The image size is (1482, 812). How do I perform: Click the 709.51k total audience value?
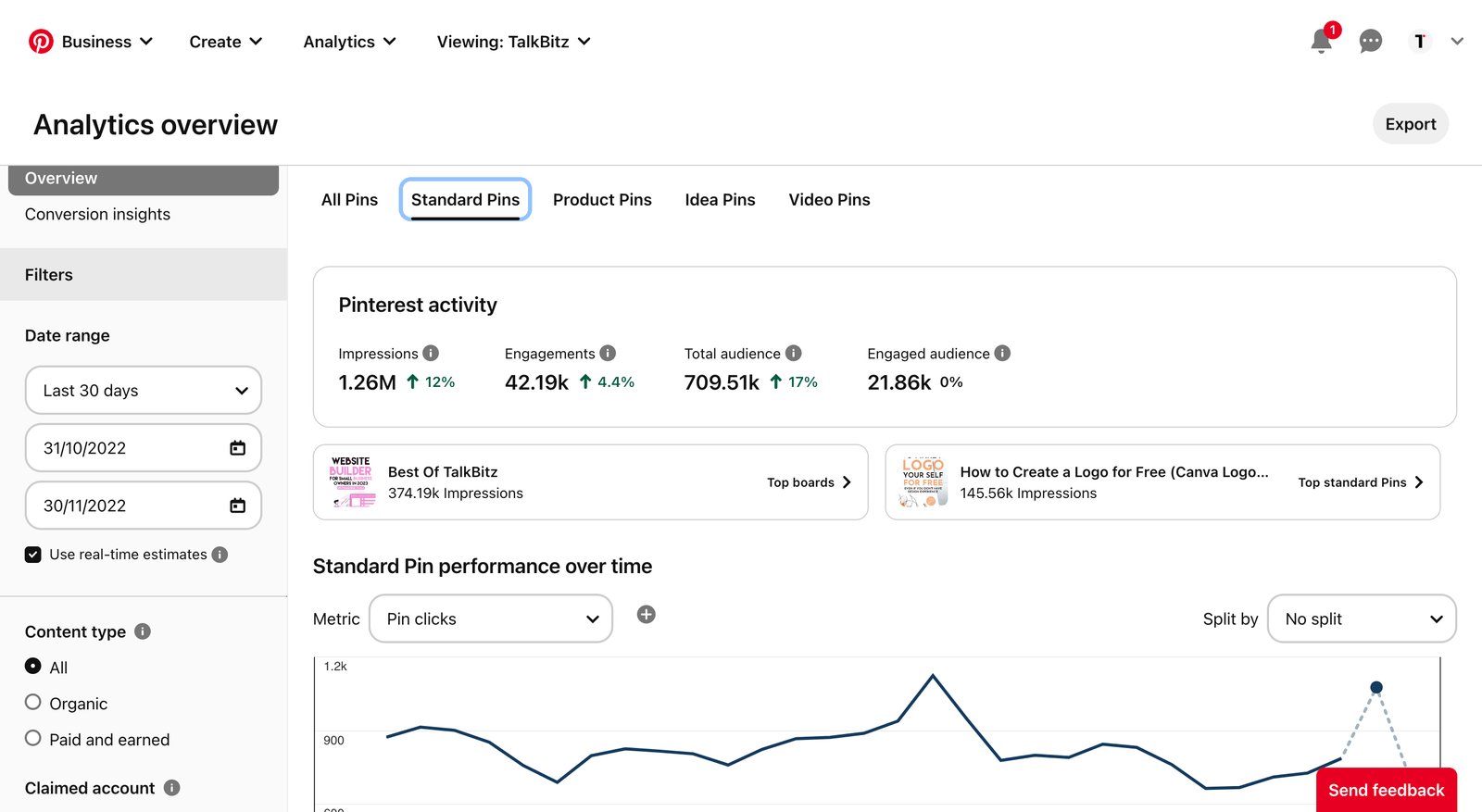(x=722, y=382)
